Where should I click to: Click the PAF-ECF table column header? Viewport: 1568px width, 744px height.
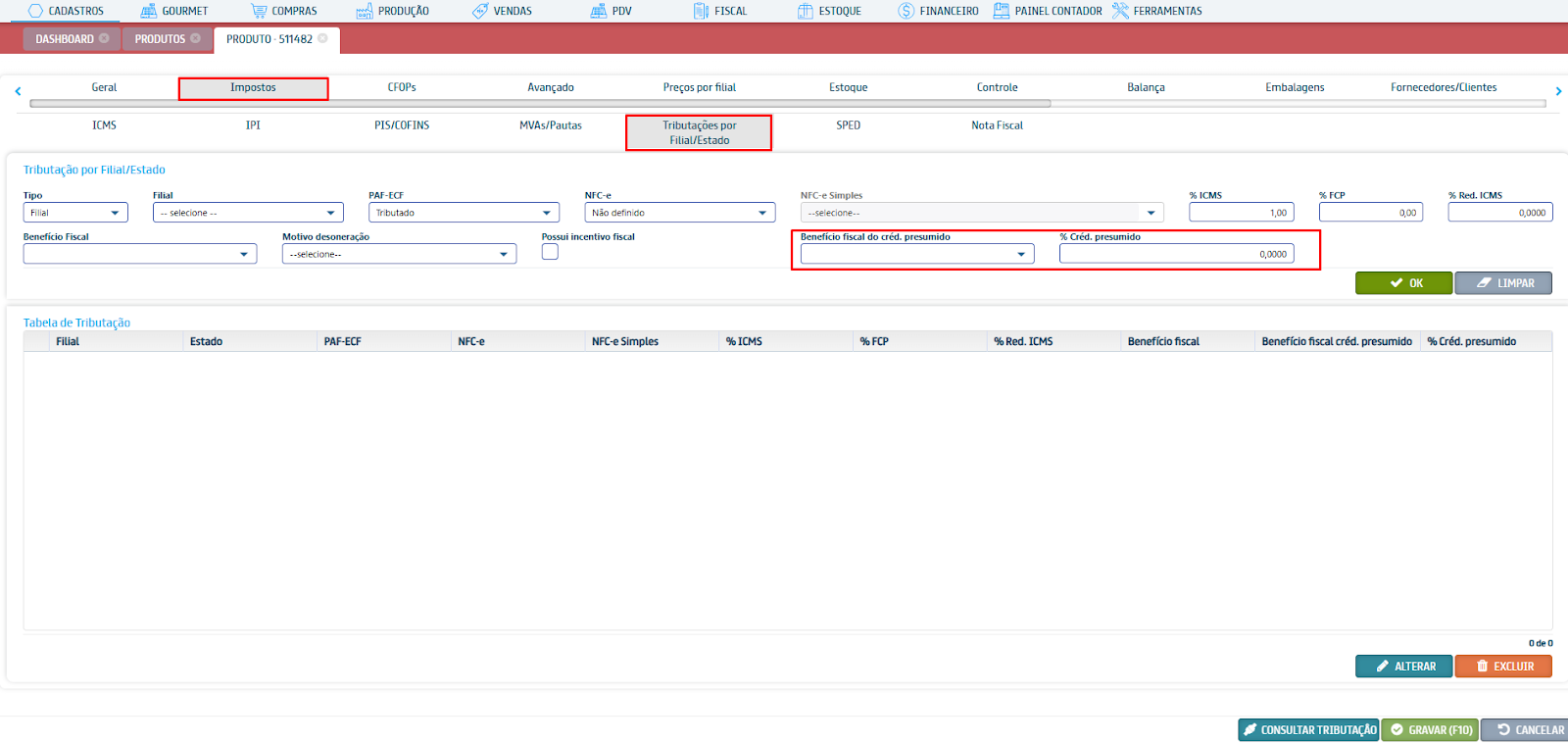click(384, 341)
